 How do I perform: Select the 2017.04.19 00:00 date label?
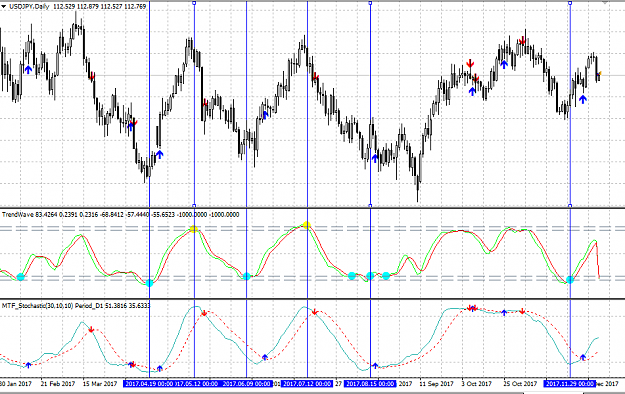[149, 384]
